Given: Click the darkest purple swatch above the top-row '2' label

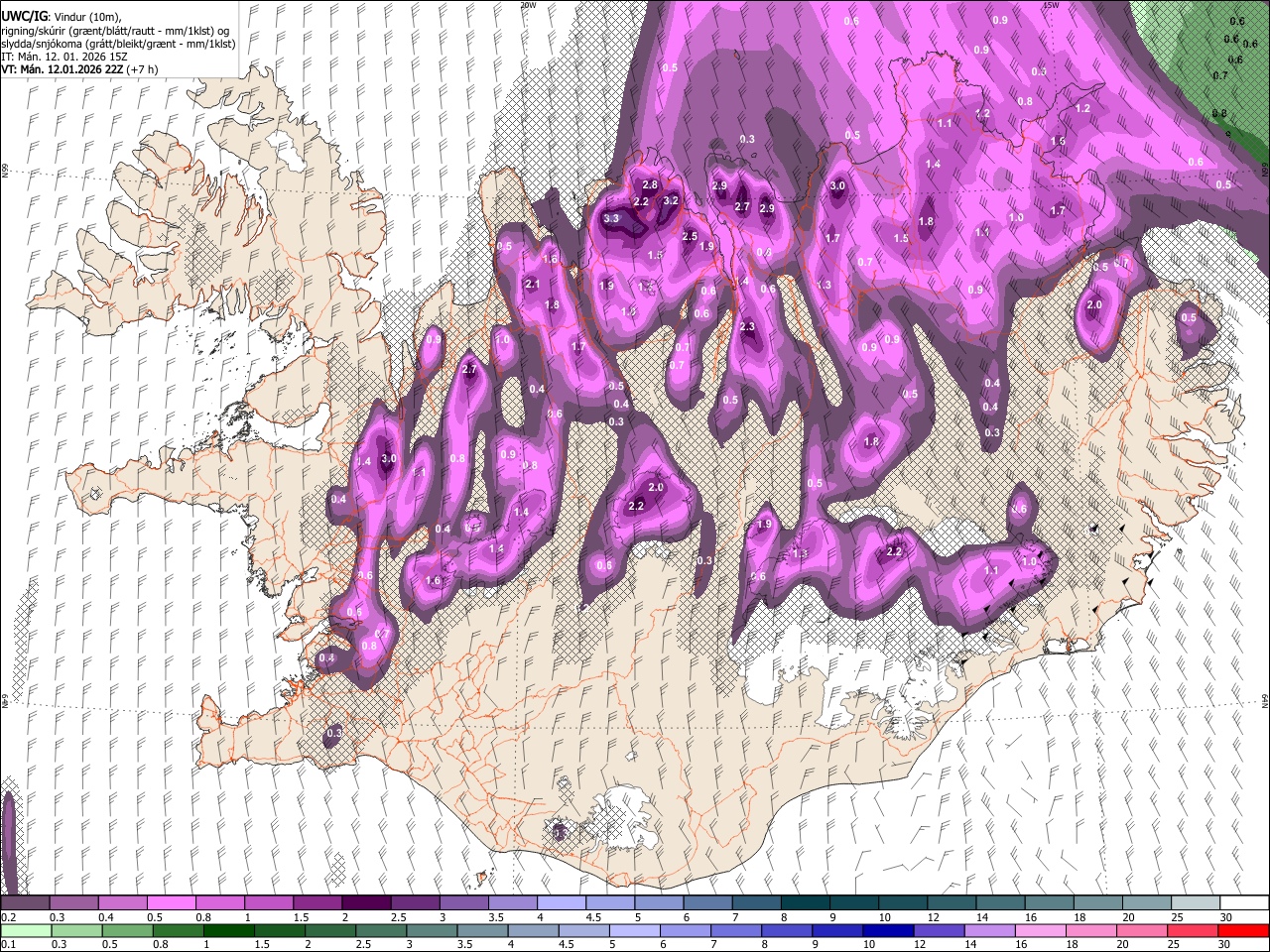Looking at the screenshot, I should (x=366, y=902).
